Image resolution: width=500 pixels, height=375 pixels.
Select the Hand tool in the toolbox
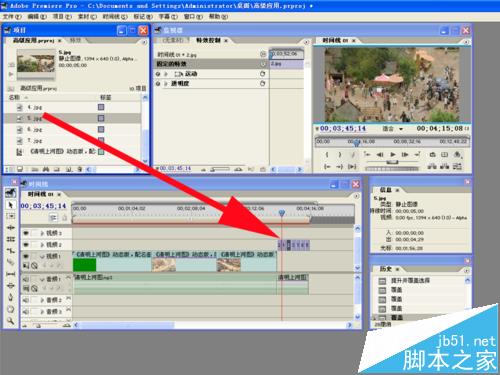pos(11,309)
